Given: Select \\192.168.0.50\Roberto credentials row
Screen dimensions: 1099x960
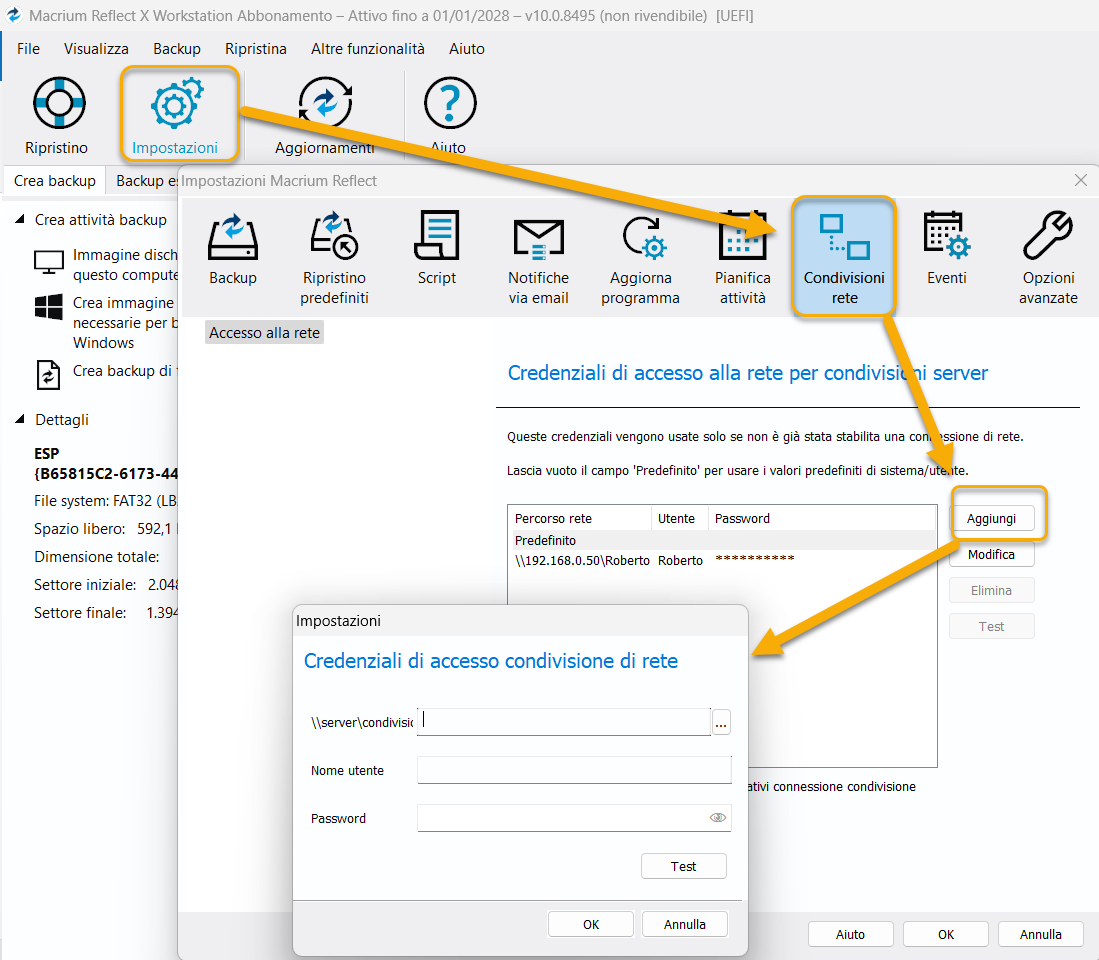Looking at the screenshot, I should [x=722, y=560].
